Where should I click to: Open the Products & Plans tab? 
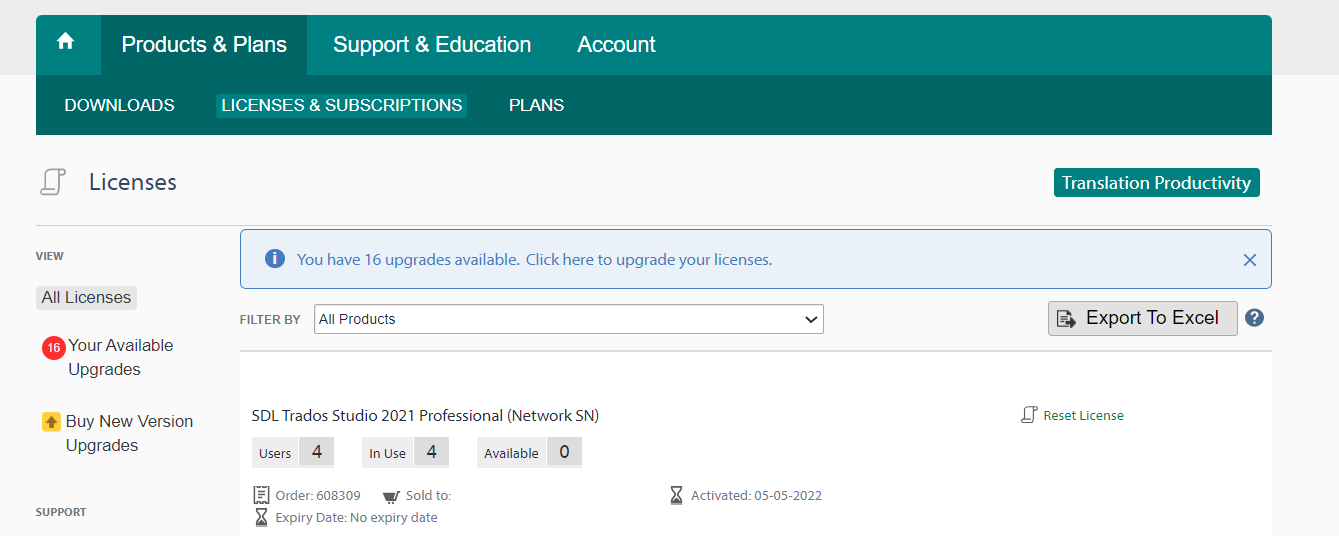point(204,45)
